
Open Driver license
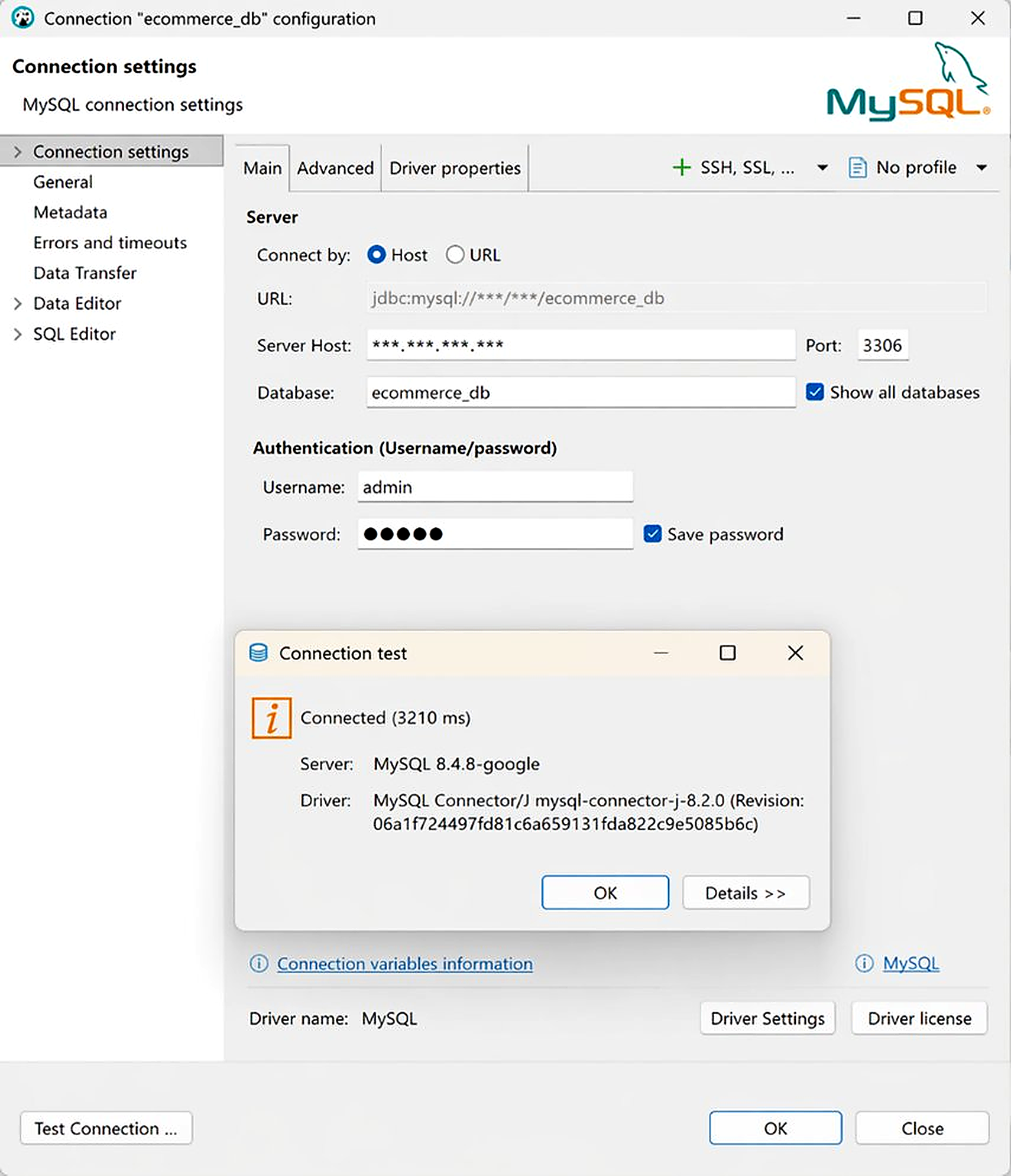(919, 1018)
